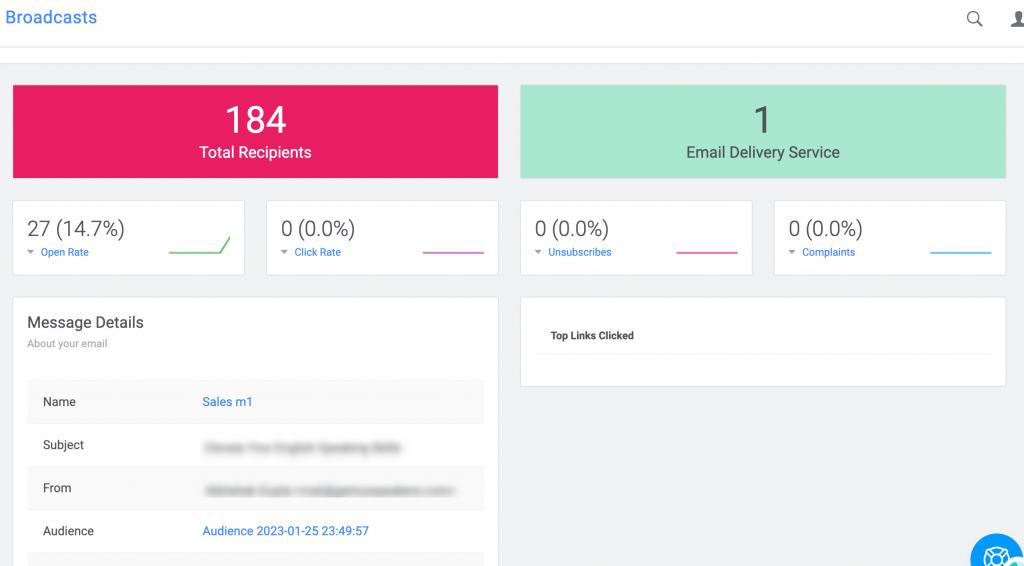Expand the Complaints dropdown arrow
Viewport: 1024px width, 566px height.
[792, 252]
